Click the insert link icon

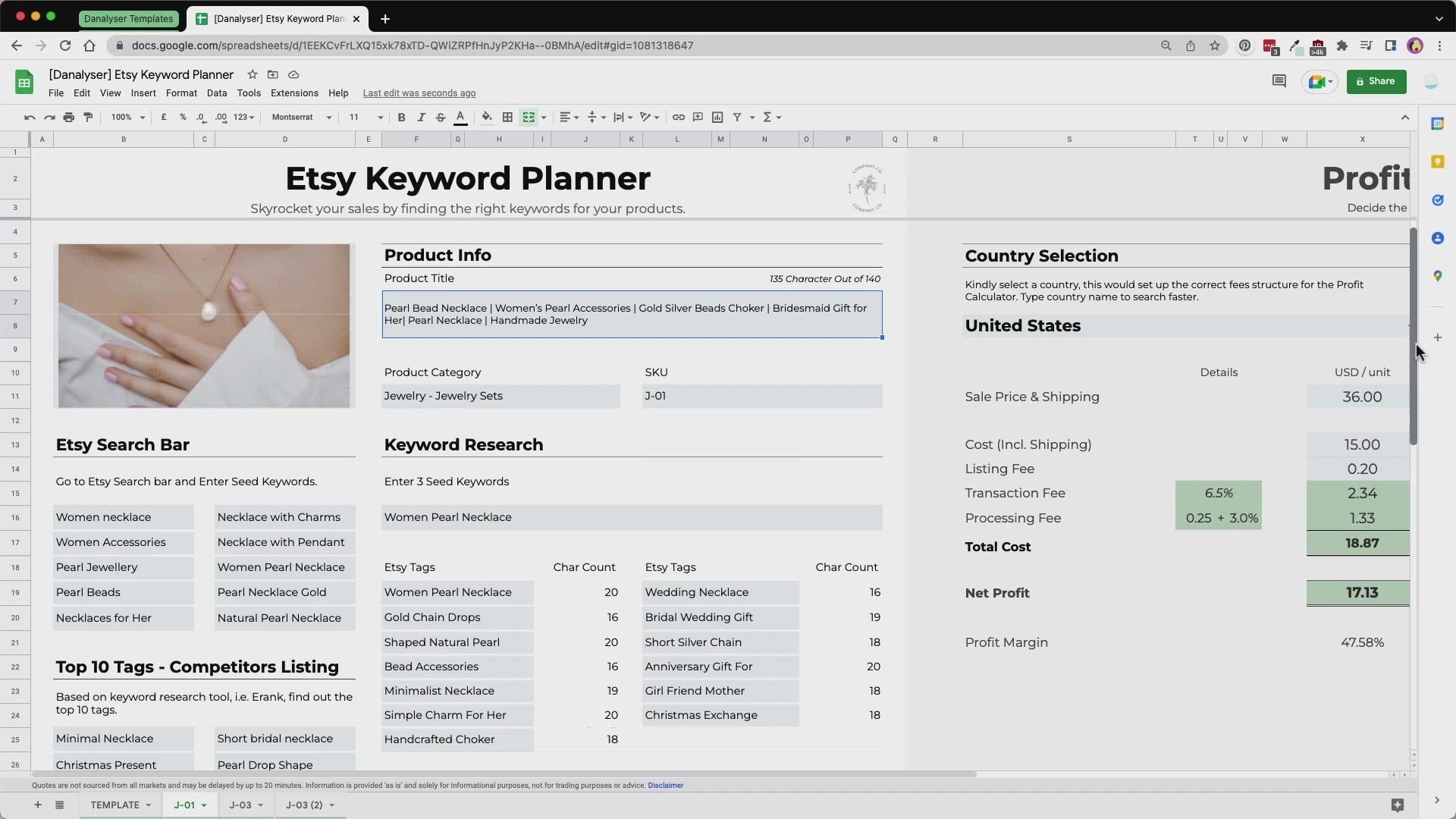click(x=678, y=117)
